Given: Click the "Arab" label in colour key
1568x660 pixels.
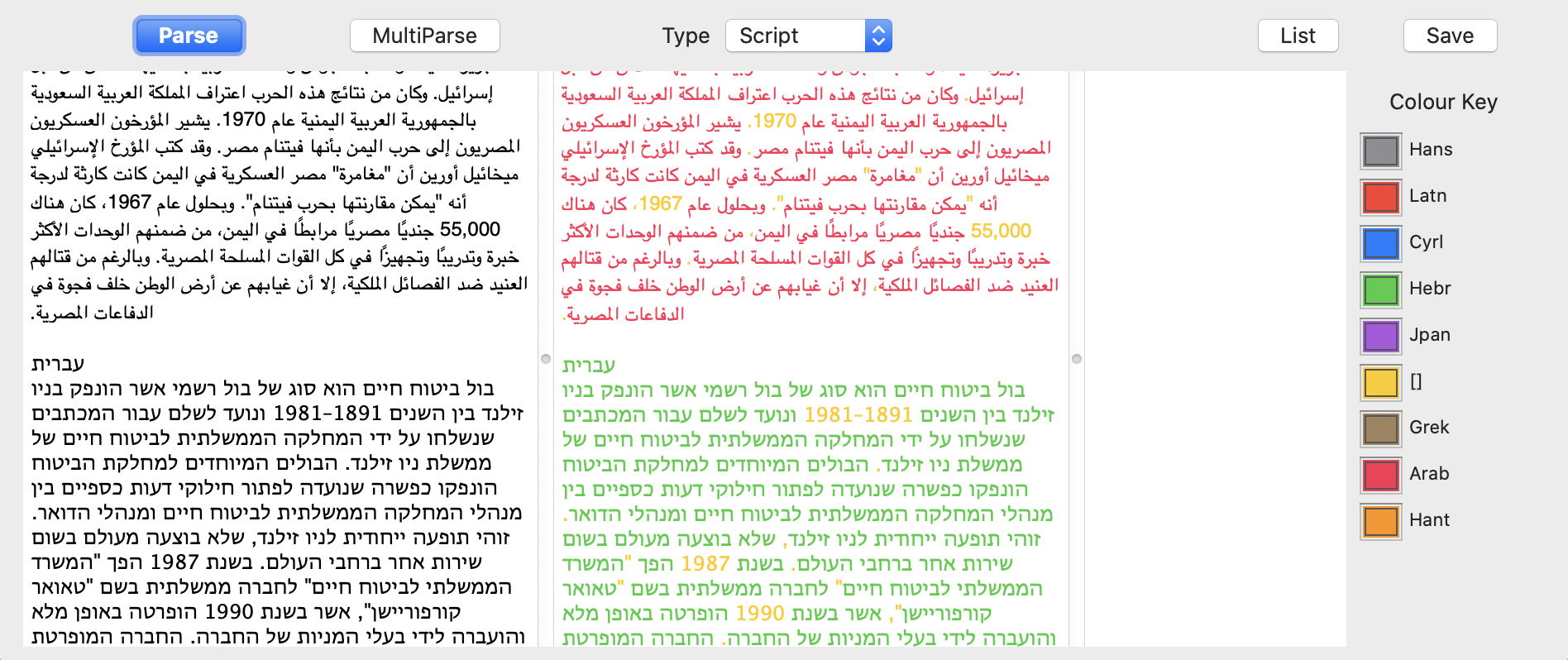Looking at the screenshot, I should [1429, 474].
